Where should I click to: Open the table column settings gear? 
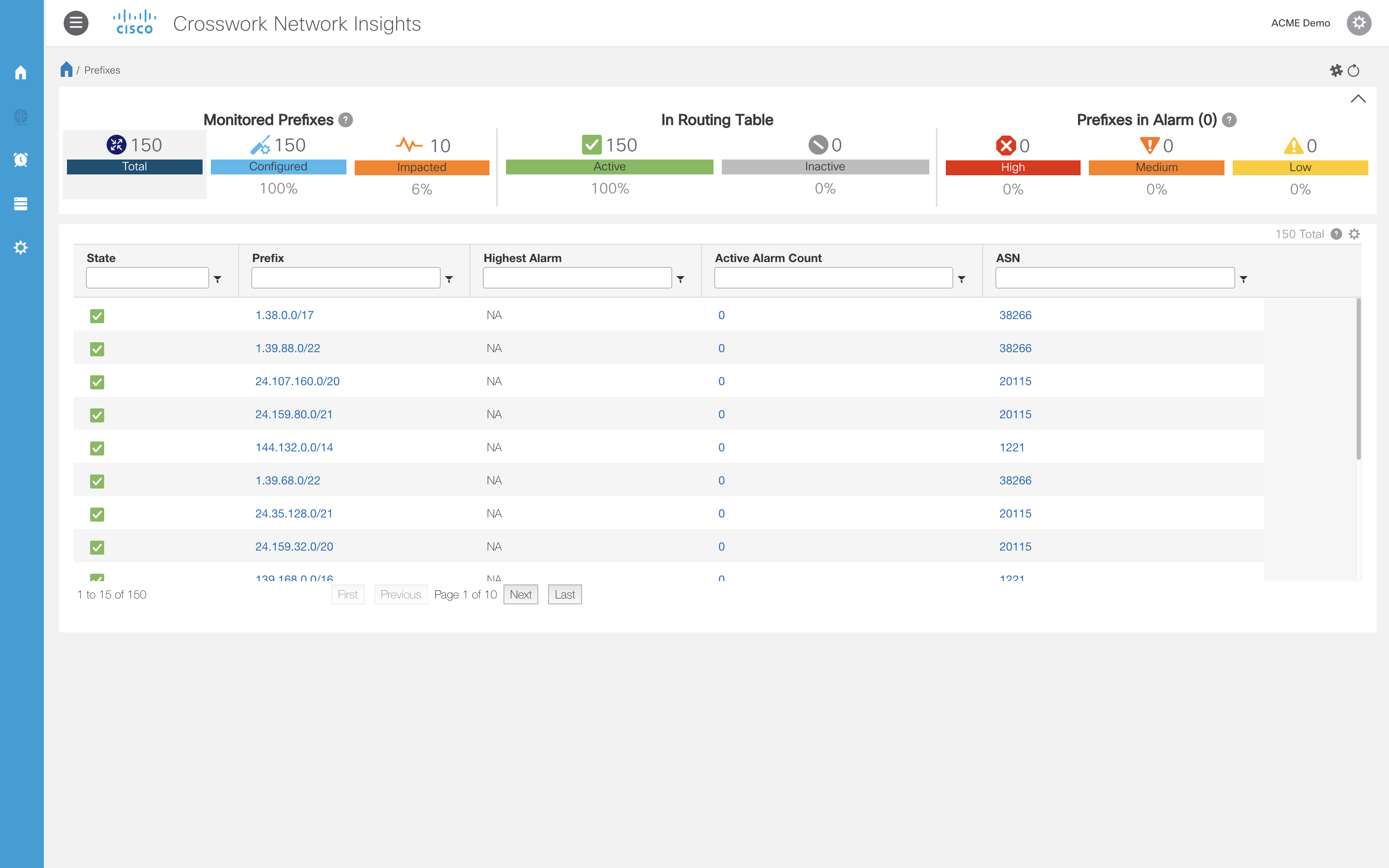tap(1355, 234)
